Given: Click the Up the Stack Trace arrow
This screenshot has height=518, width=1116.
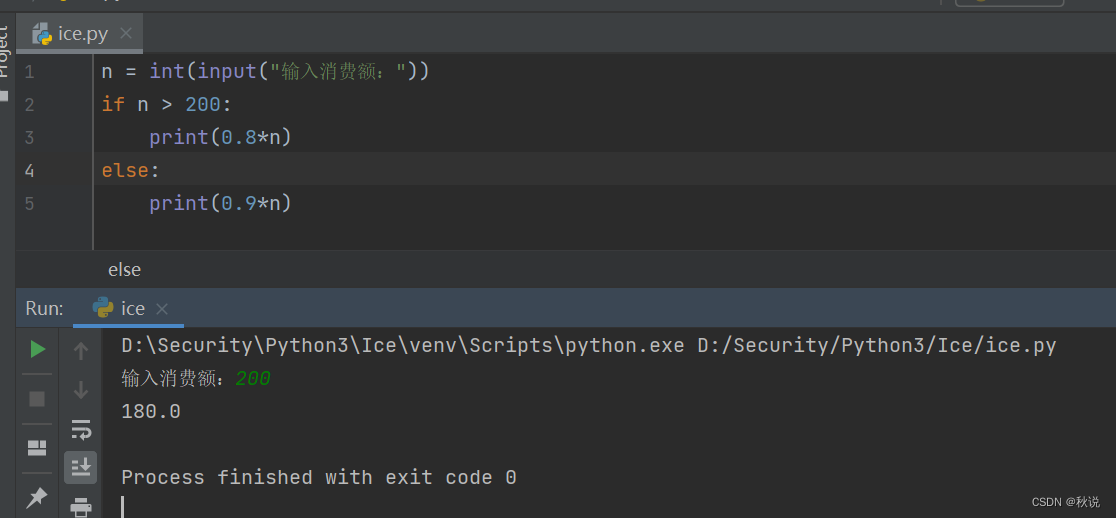Looking at the screenshot, I should coord(80,351).
